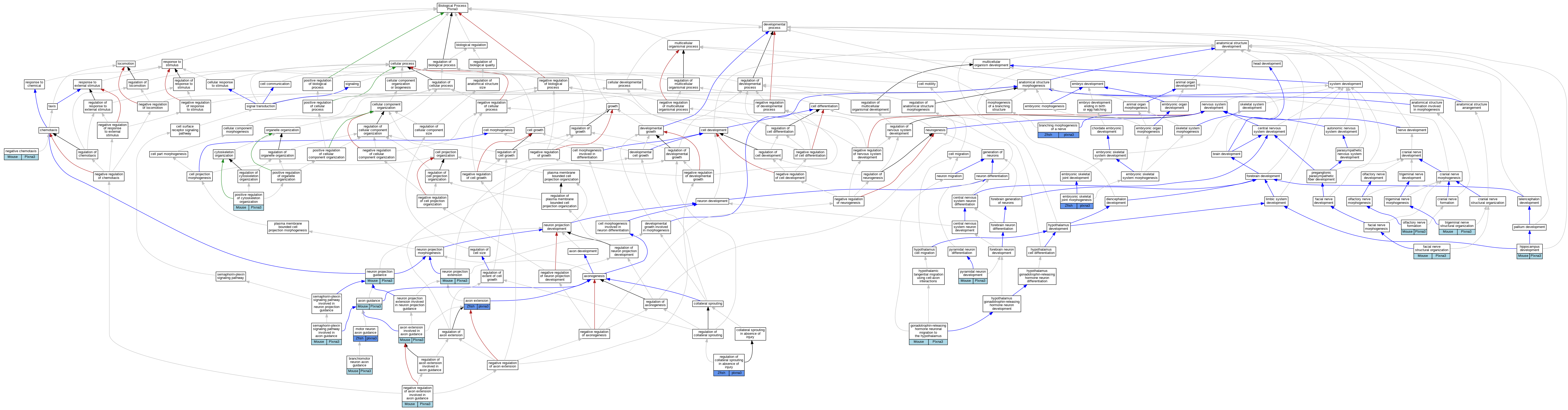Select the 'cranial nerve development' node
This screenshot has height=410, width=1568.
point(1411,154)
